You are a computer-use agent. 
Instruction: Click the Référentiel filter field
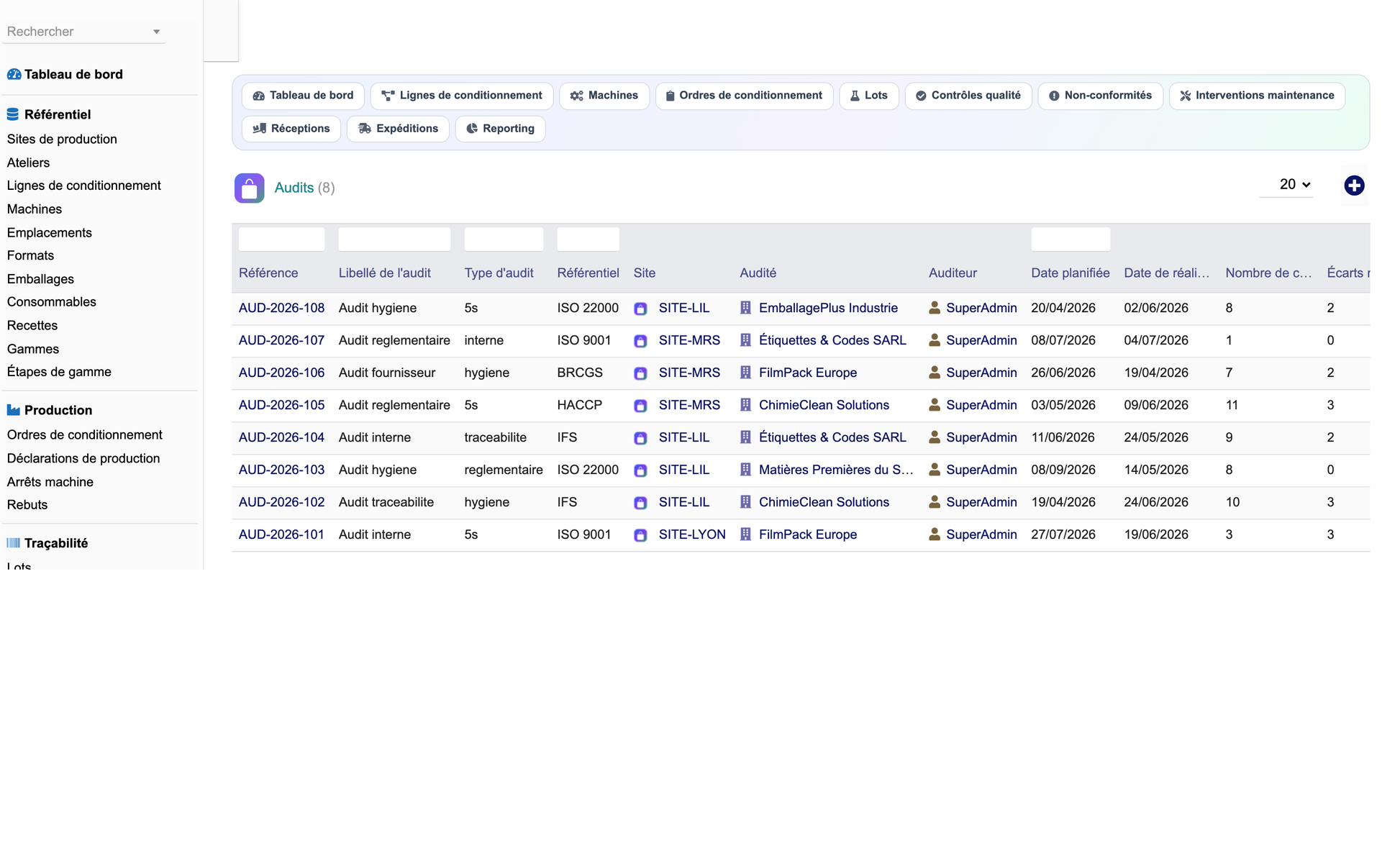tap(588, 239)
